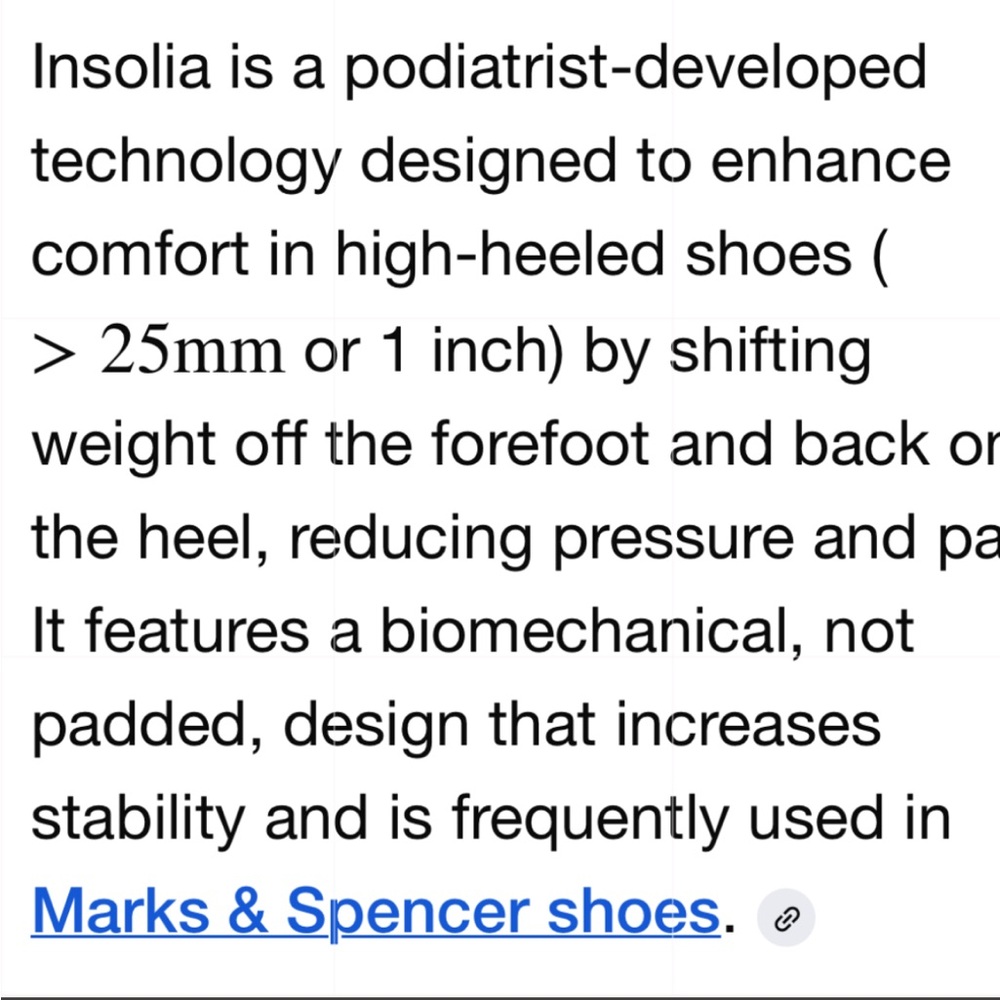Click the word "podiatrist-developed"
Viewport: 1000px width, 1000px height.
pos(636,70)
